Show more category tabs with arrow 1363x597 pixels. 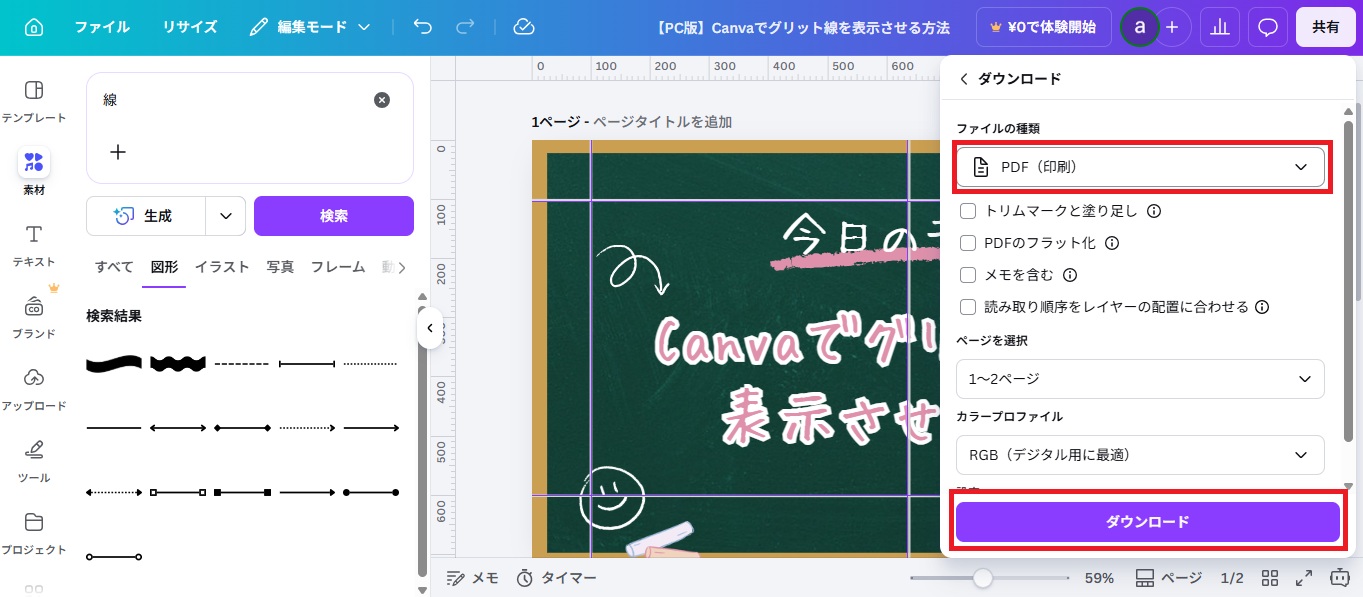[x=402, y=267]
